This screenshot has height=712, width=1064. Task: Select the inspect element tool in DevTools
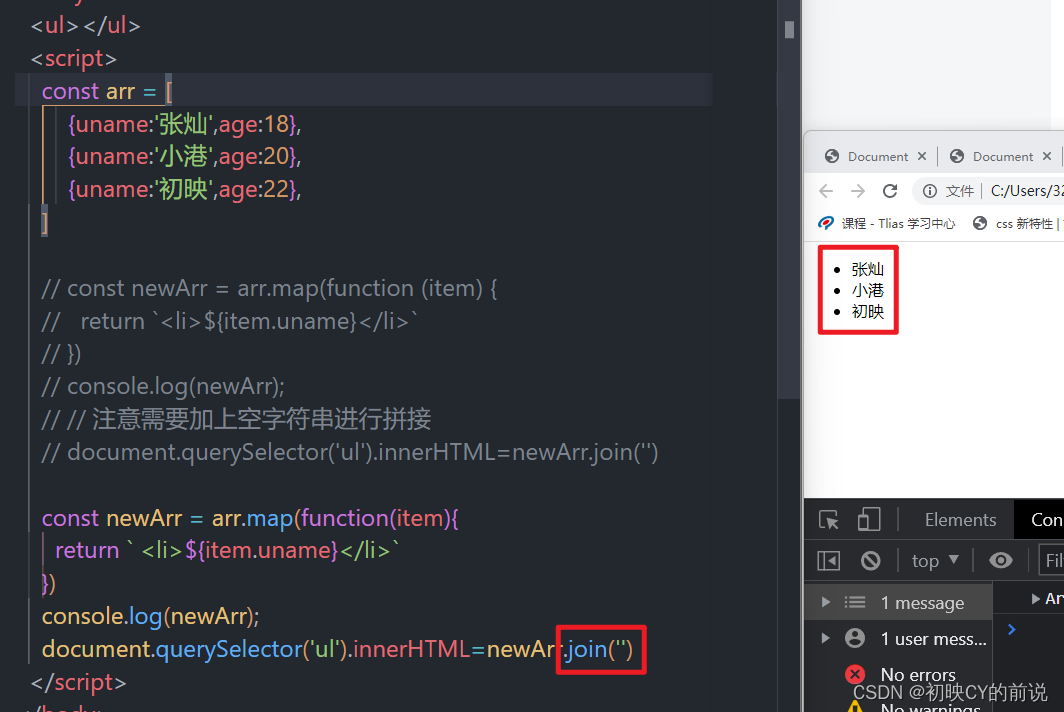coord(828,519)
